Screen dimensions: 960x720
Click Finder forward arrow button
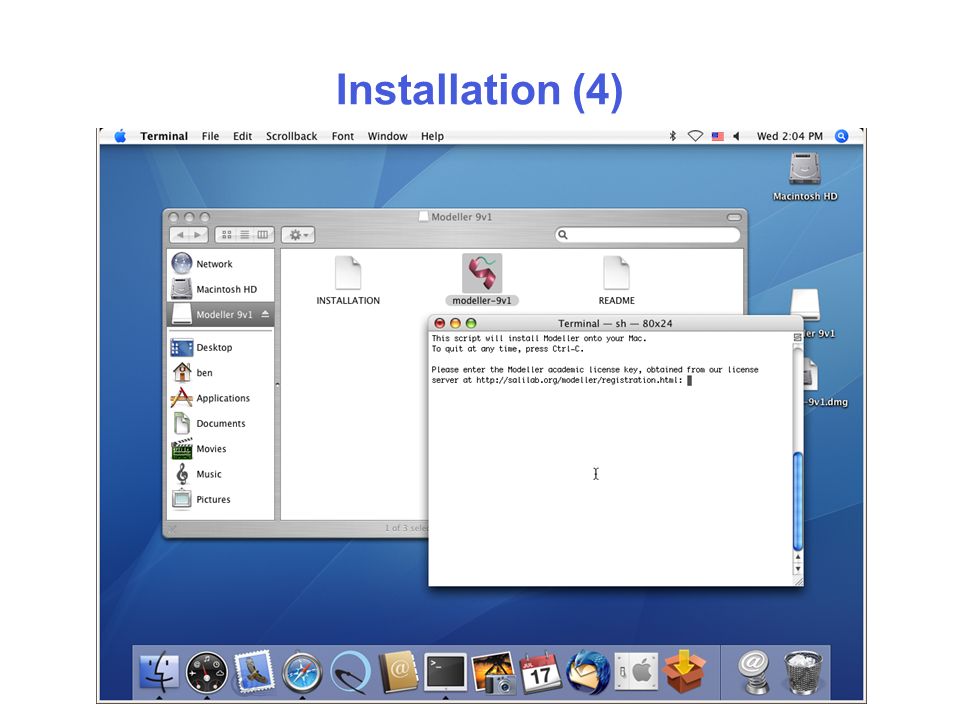tap(198, 234)
